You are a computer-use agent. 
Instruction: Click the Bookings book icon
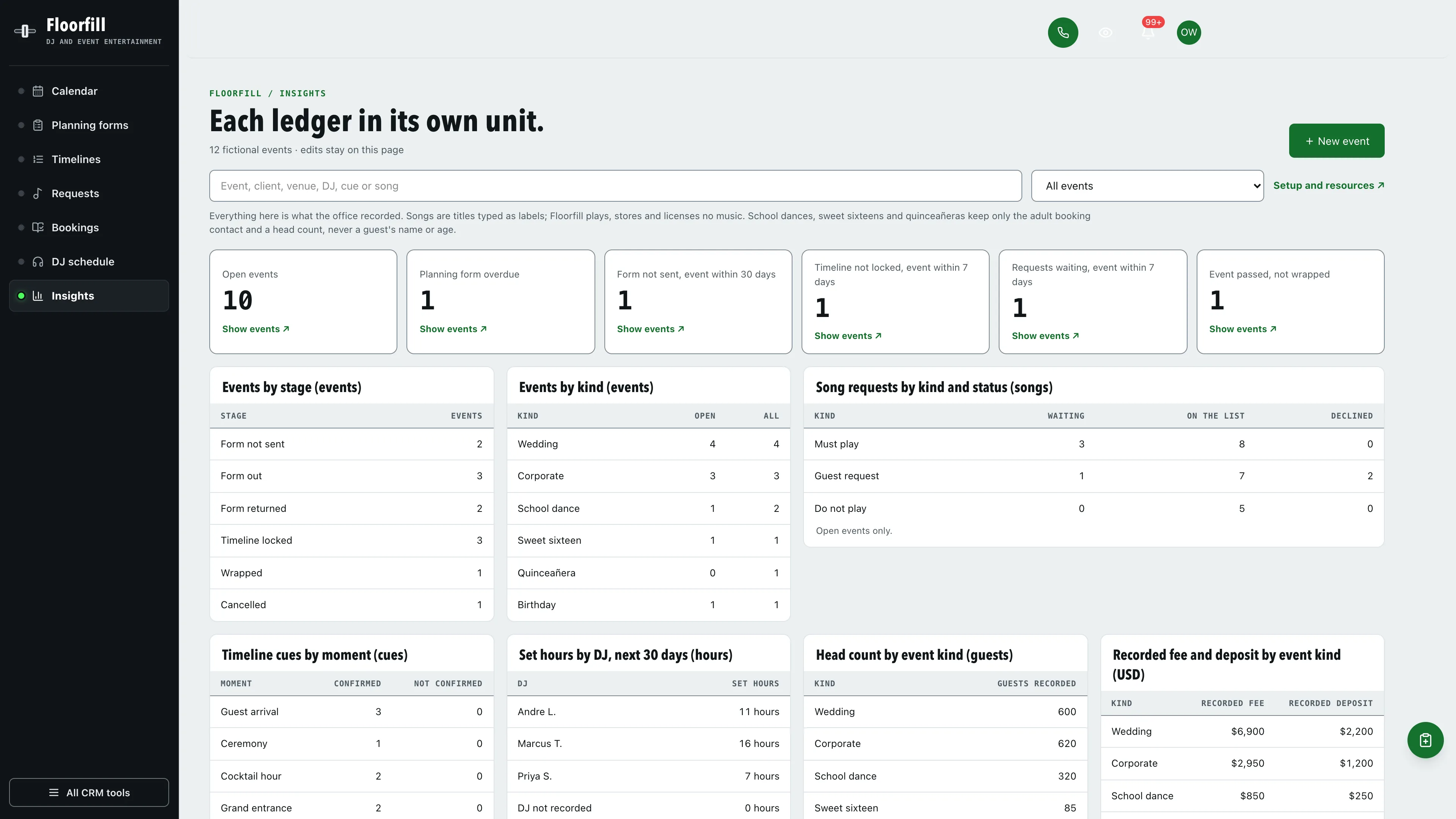[38, 227]
